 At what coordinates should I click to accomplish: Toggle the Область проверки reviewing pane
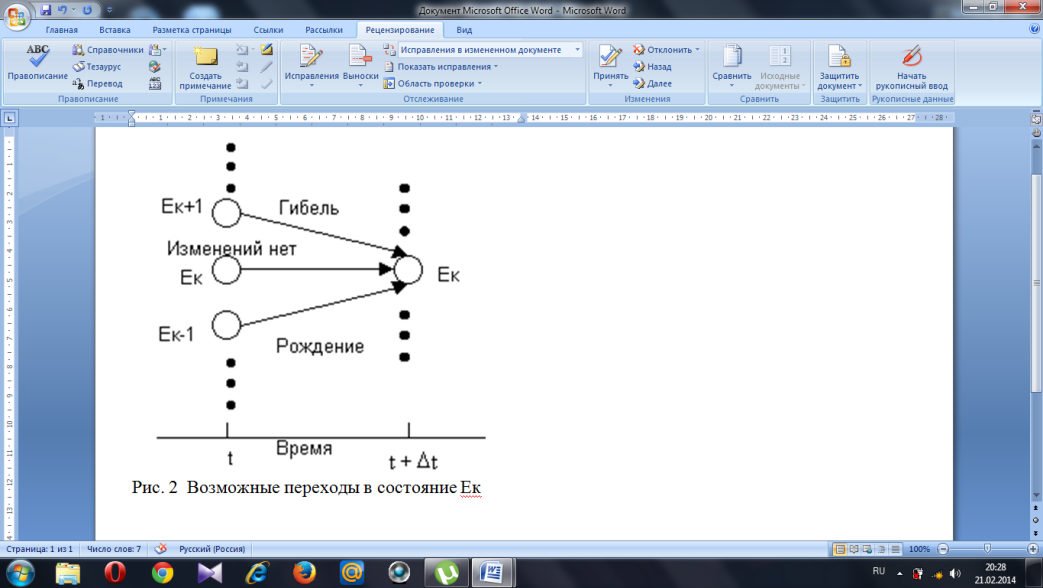pyautogui.click(x=429, y=84)
